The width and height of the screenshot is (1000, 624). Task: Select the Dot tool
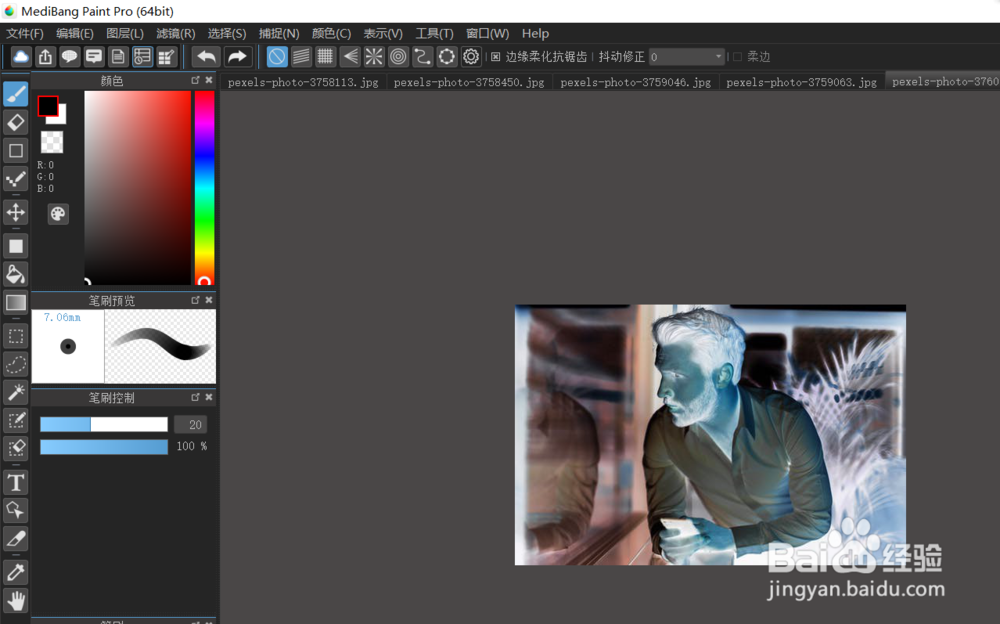pyautogui.click(x=16, y=179)
